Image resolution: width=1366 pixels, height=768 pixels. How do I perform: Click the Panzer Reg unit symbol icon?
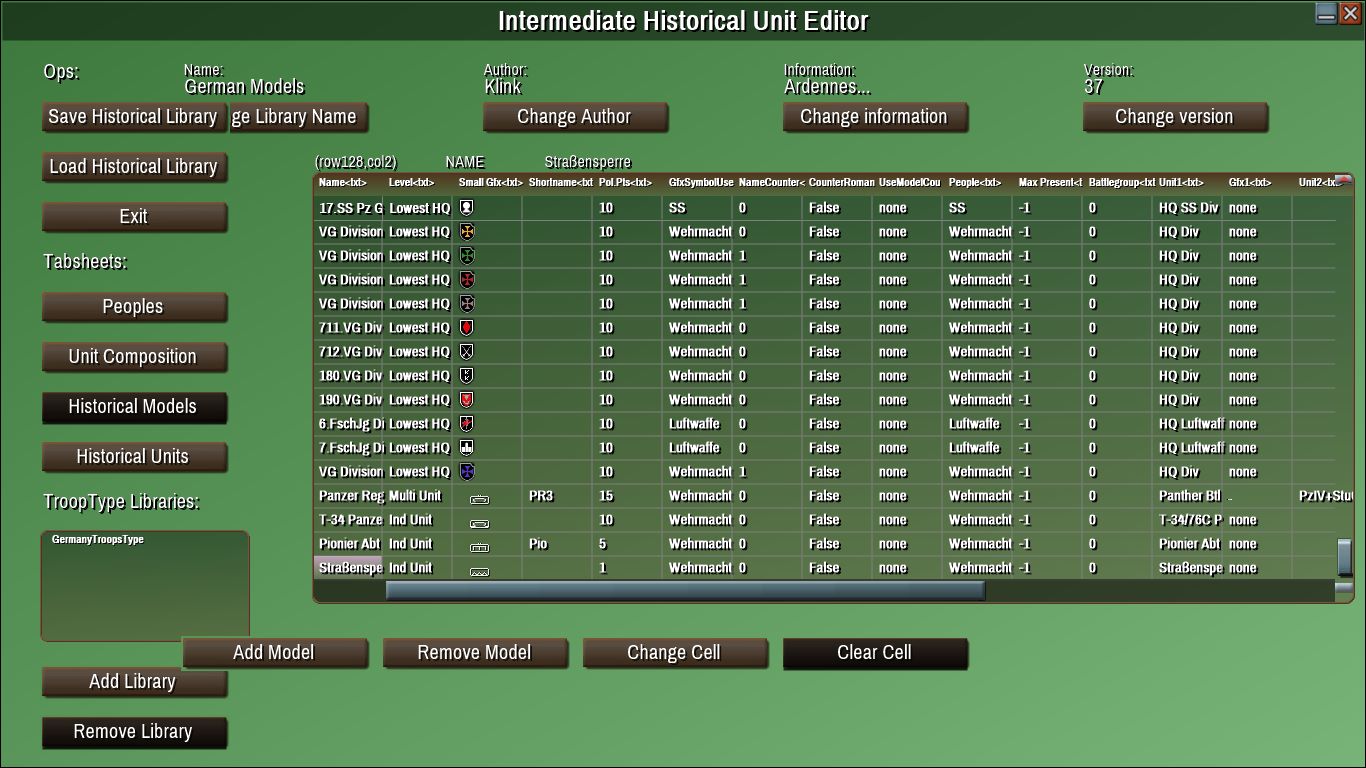coord(480,498)
